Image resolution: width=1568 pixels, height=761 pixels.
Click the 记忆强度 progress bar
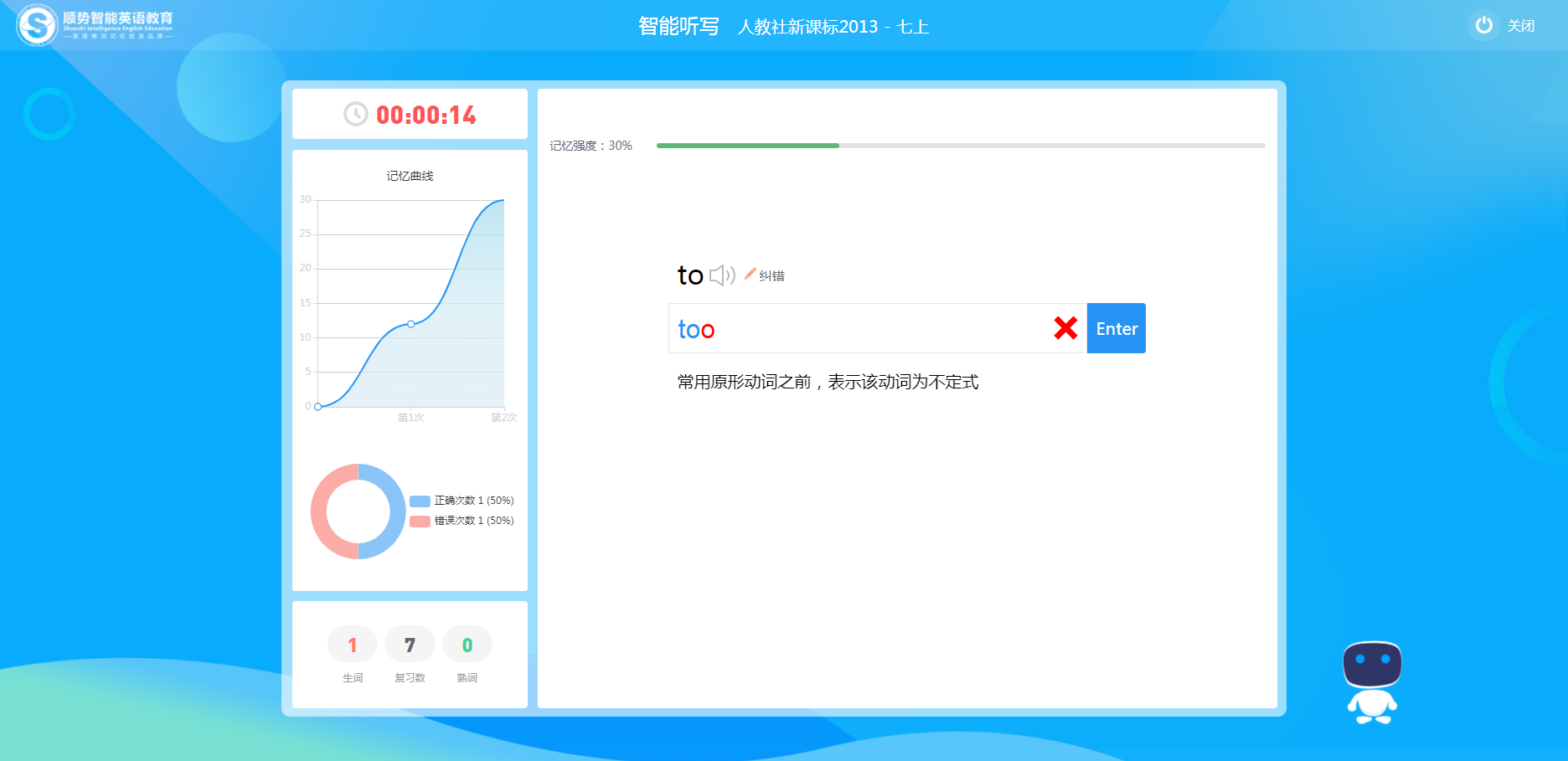[x=961, y=146]
